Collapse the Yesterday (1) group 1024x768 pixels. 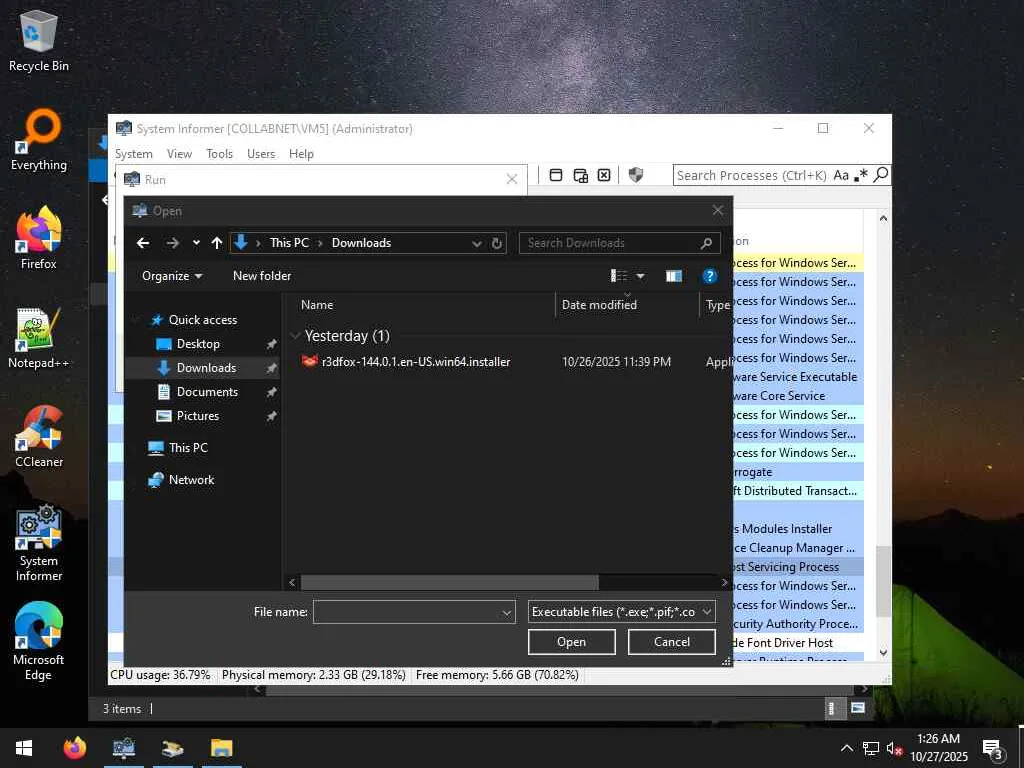click(296, 336)
